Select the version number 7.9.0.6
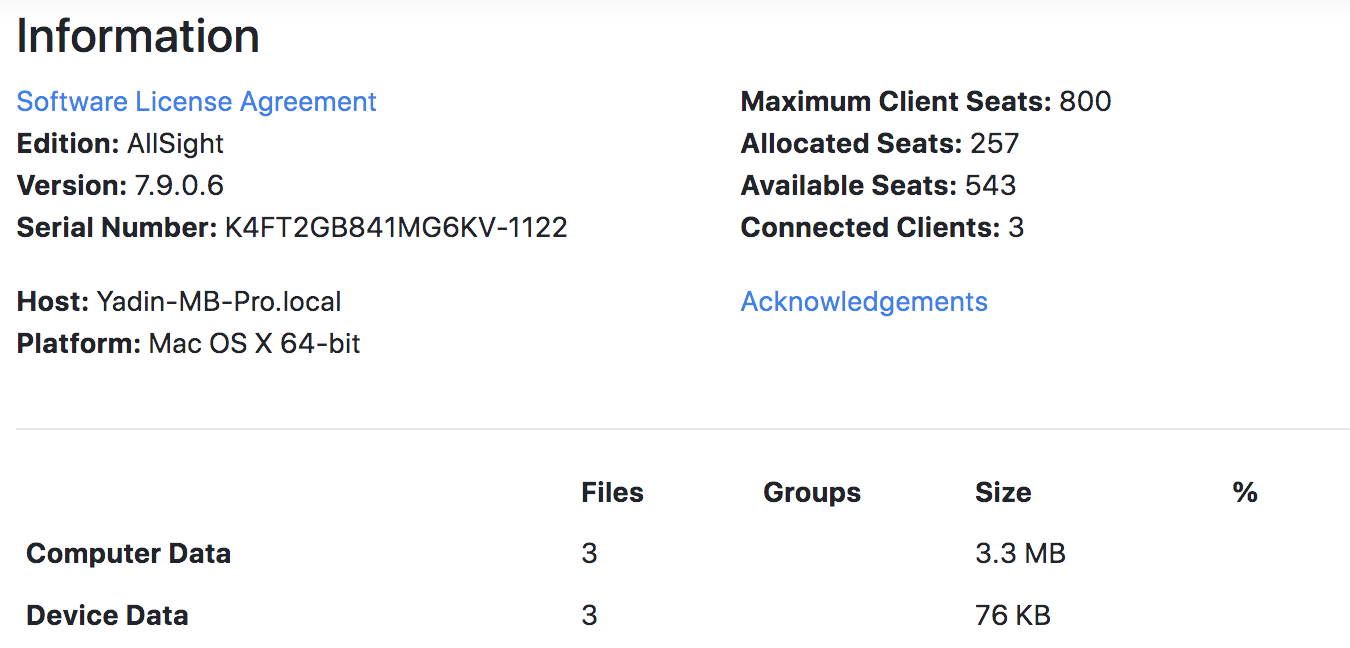Image resolution: width=1350 pixels, height=648 pixels. pos(178,186)
